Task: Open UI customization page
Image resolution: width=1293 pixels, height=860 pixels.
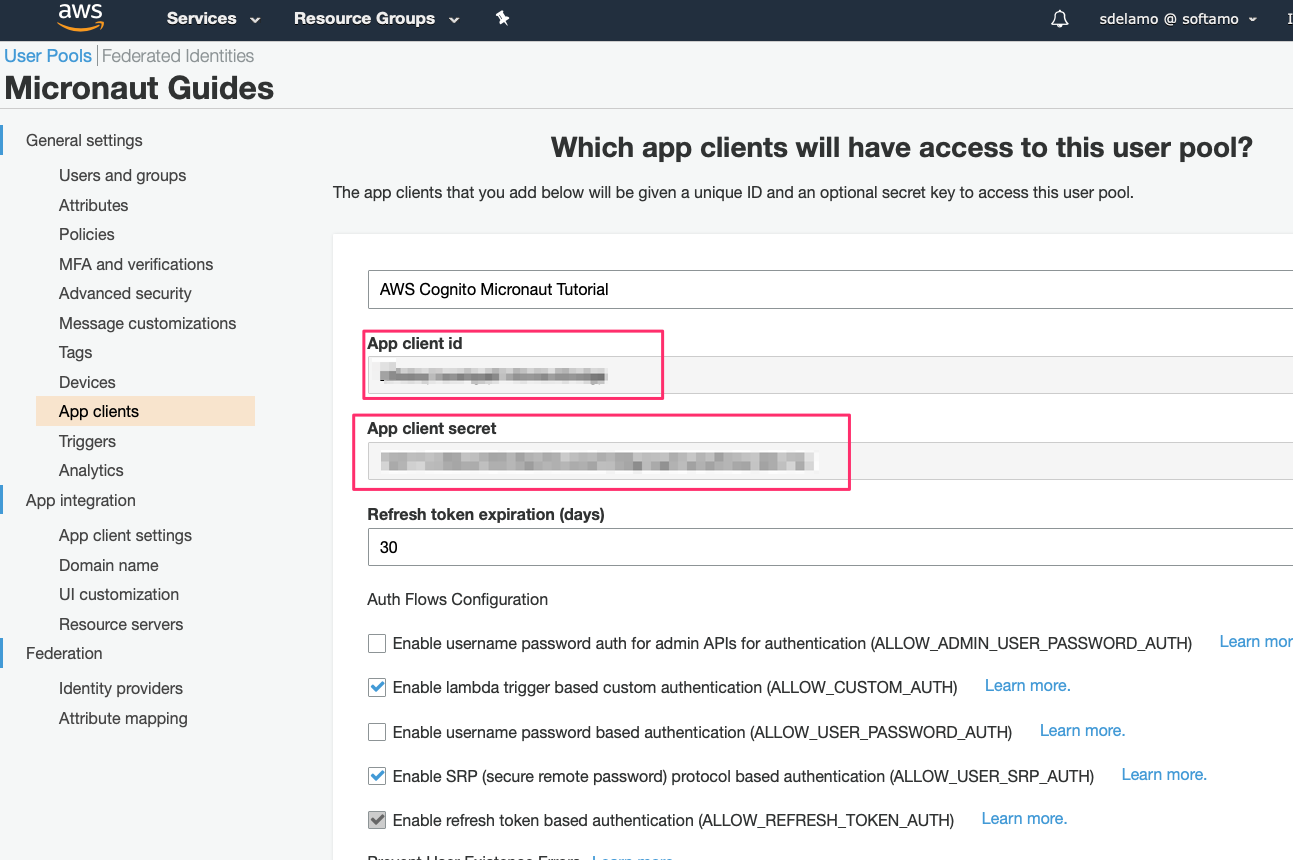Action: [119, 594]
